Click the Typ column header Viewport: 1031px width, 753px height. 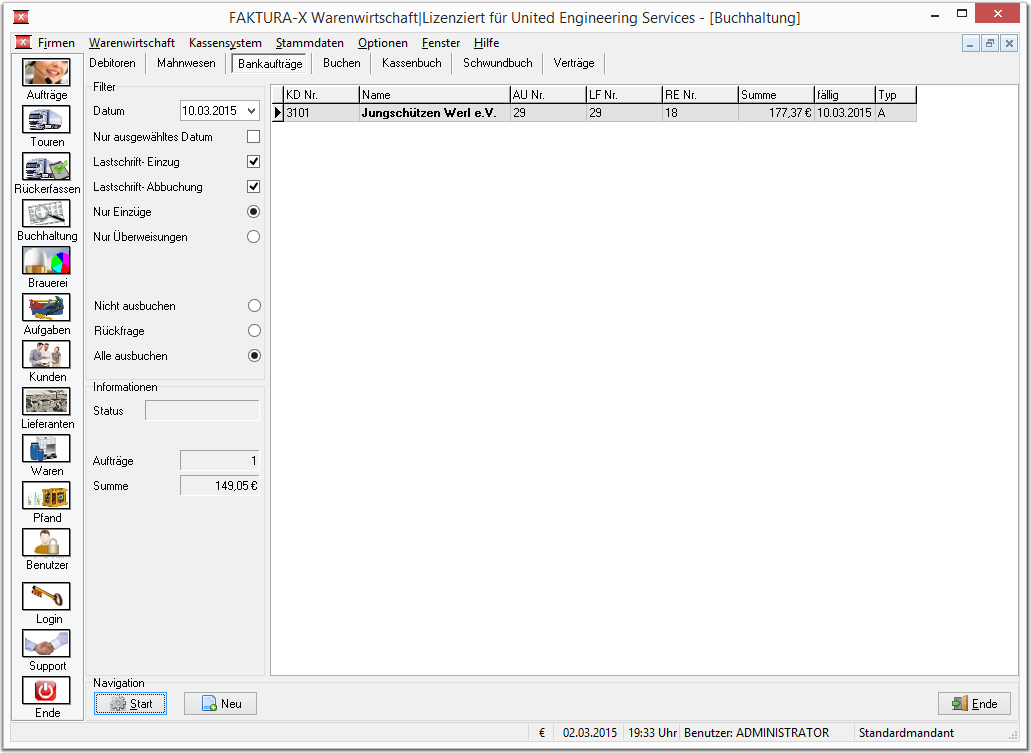pos(896,95)
